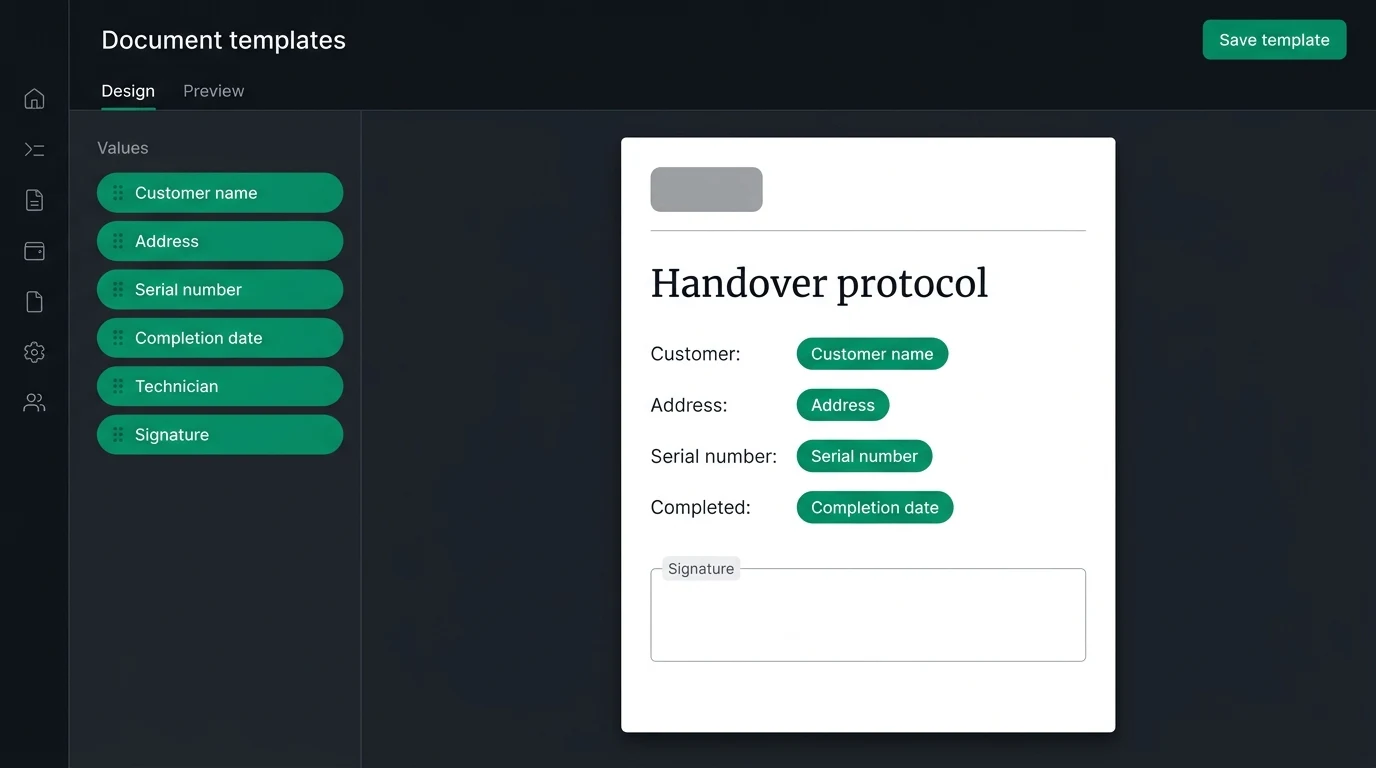Select the Customer name value in the Values list

220,193
